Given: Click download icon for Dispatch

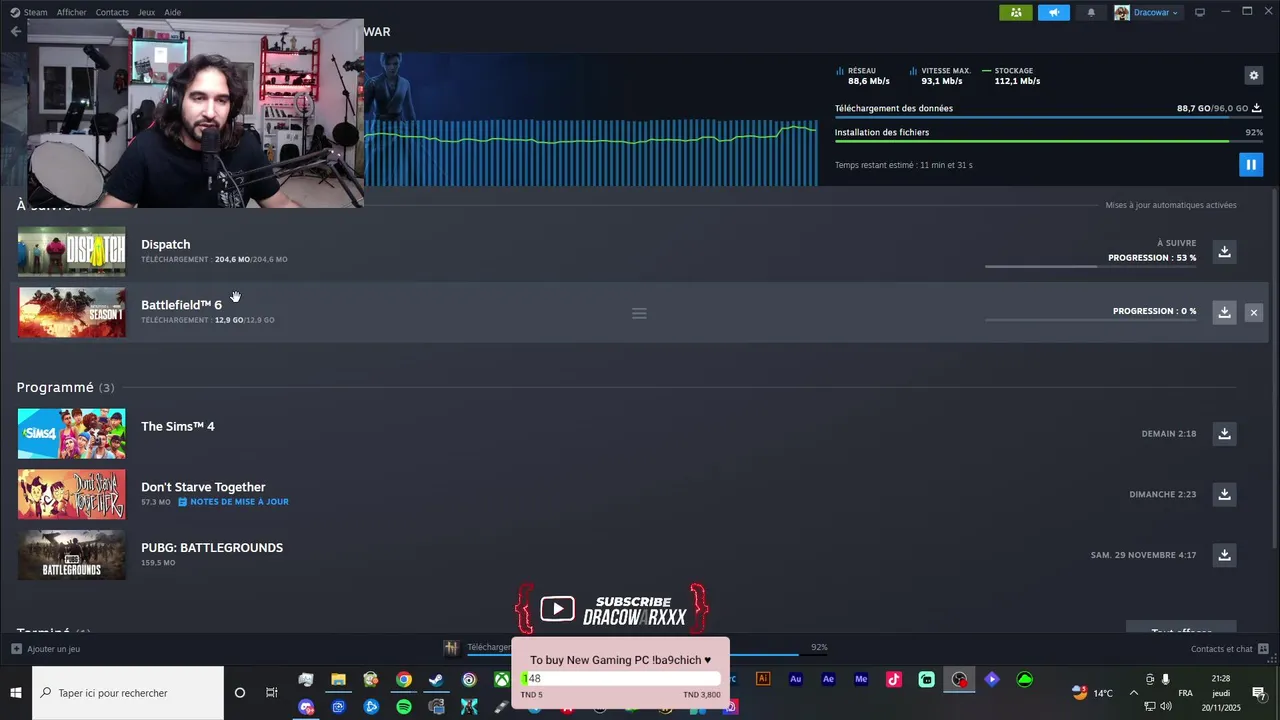Looking at the screenshot, I should [x=1224, y=251].
